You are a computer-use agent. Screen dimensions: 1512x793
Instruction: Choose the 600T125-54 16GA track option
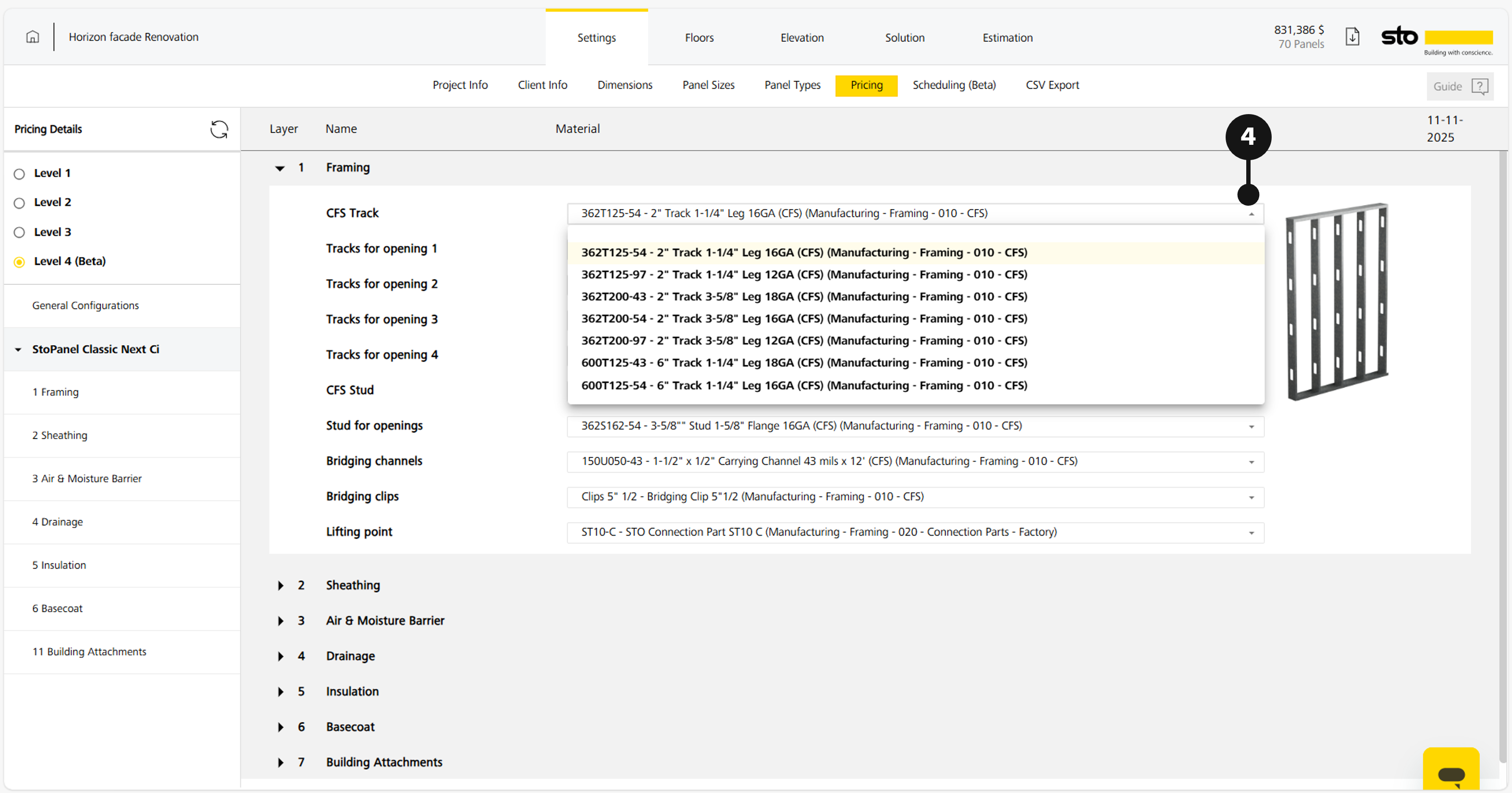pyautogui.click(x=915, y=386)
